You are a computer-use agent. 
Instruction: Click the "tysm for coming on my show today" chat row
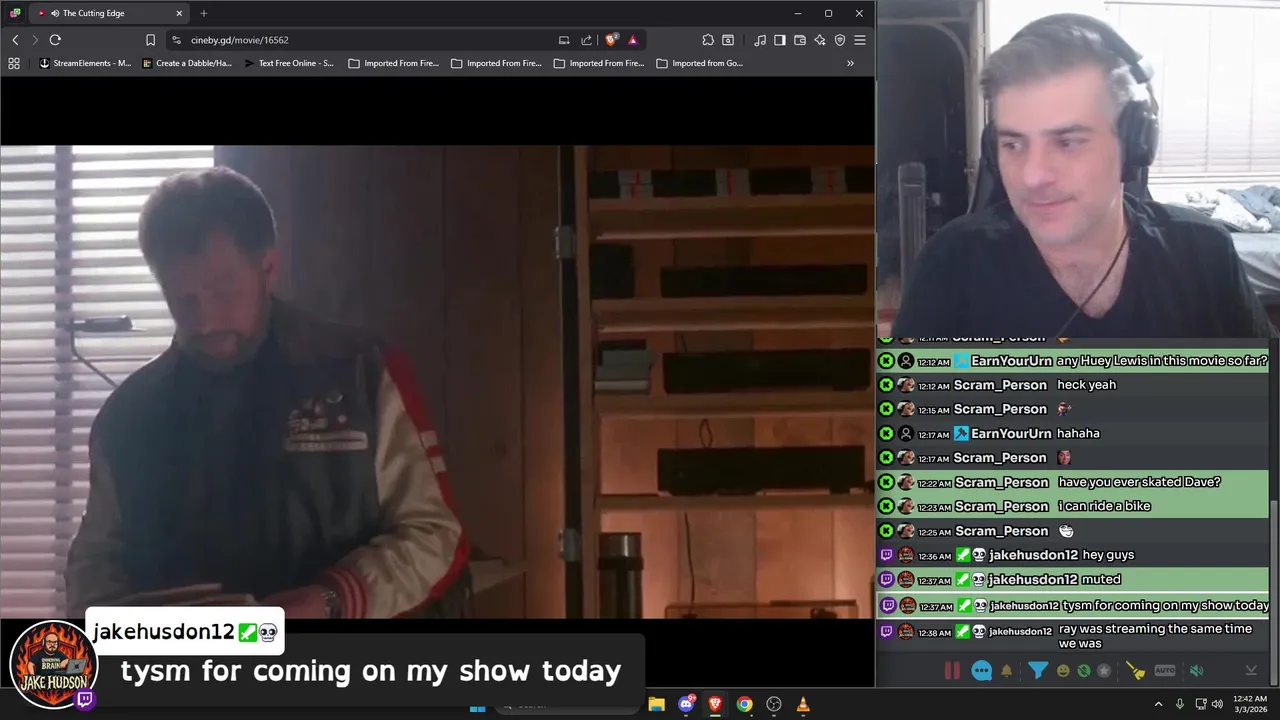[1073, 605]
